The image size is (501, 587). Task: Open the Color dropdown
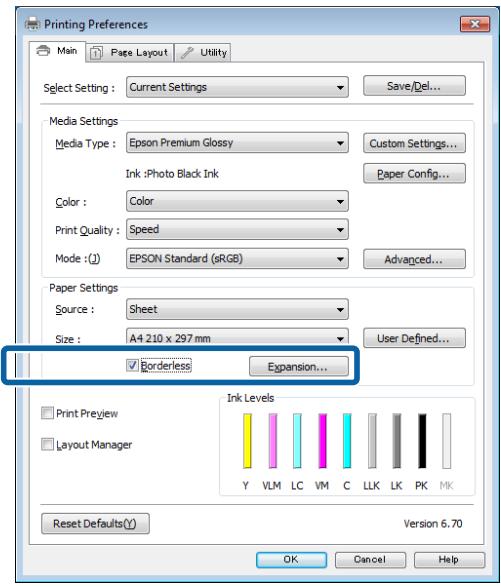[x=237, y=201]
